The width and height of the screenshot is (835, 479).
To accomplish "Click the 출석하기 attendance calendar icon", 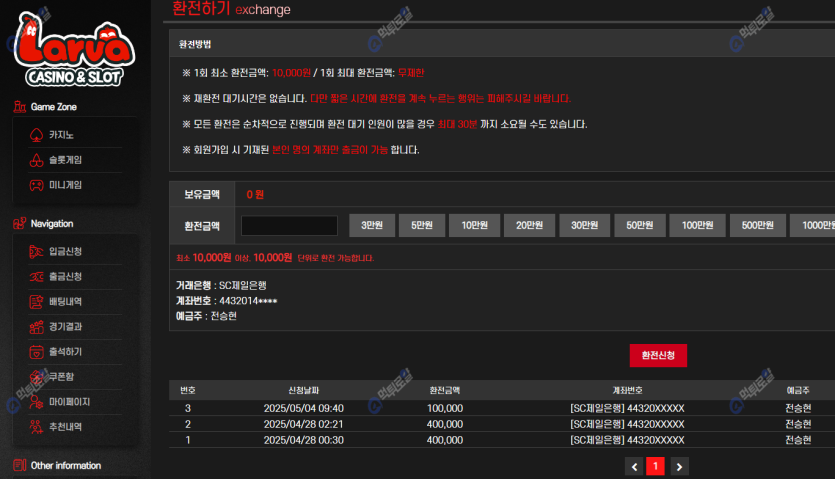I will coord(36,352).
